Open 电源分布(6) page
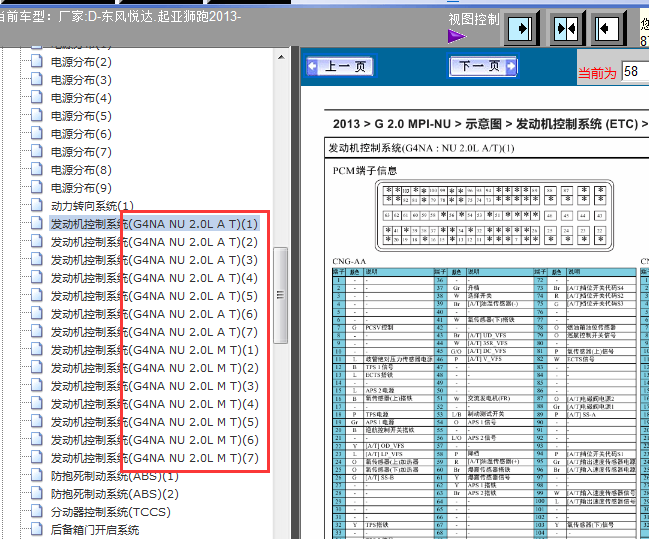Screen dimensions: 649x539 pyautogui.click(x=81, y=134)
